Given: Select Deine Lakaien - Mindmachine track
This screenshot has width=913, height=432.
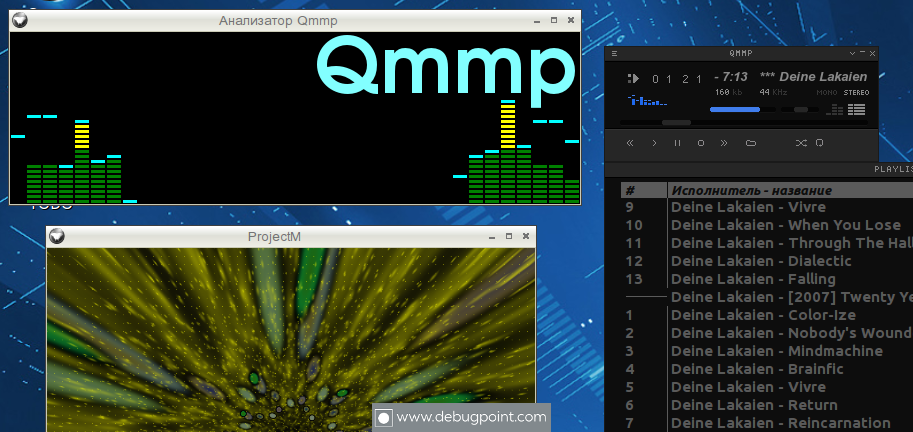Looking at the screenshot, I should (x=767, y=351).
